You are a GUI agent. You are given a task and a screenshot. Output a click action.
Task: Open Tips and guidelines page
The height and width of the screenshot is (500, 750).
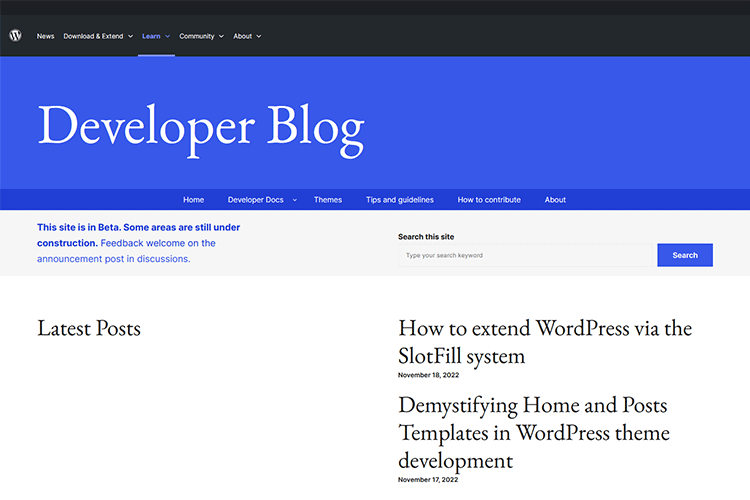point(399,200)
